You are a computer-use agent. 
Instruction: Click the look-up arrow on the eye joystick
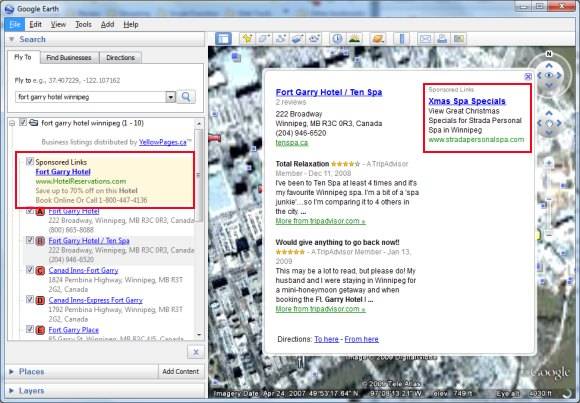click(x=549, y=66)
